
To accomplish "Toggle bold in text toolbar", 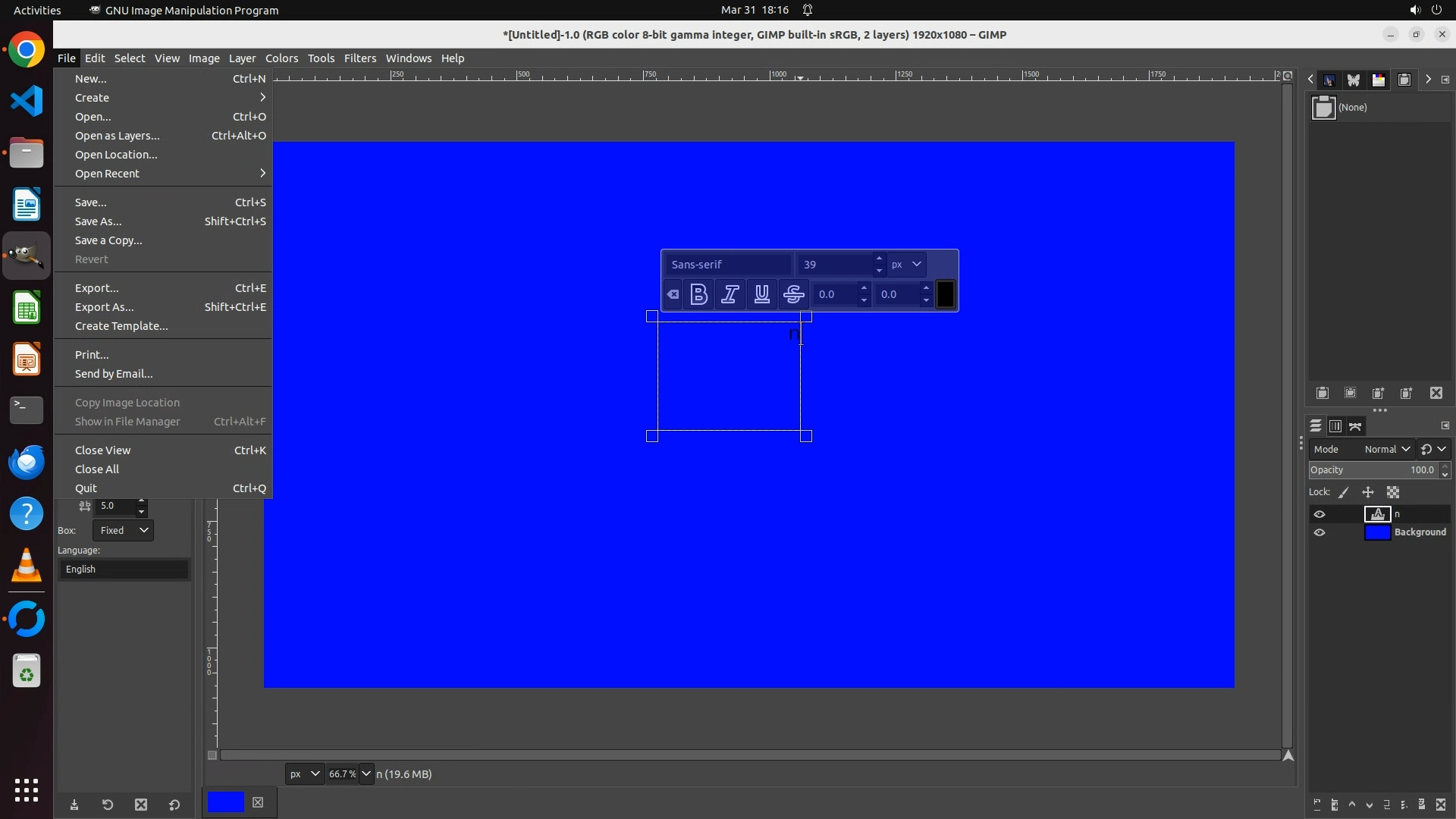I will coord(699,294).
